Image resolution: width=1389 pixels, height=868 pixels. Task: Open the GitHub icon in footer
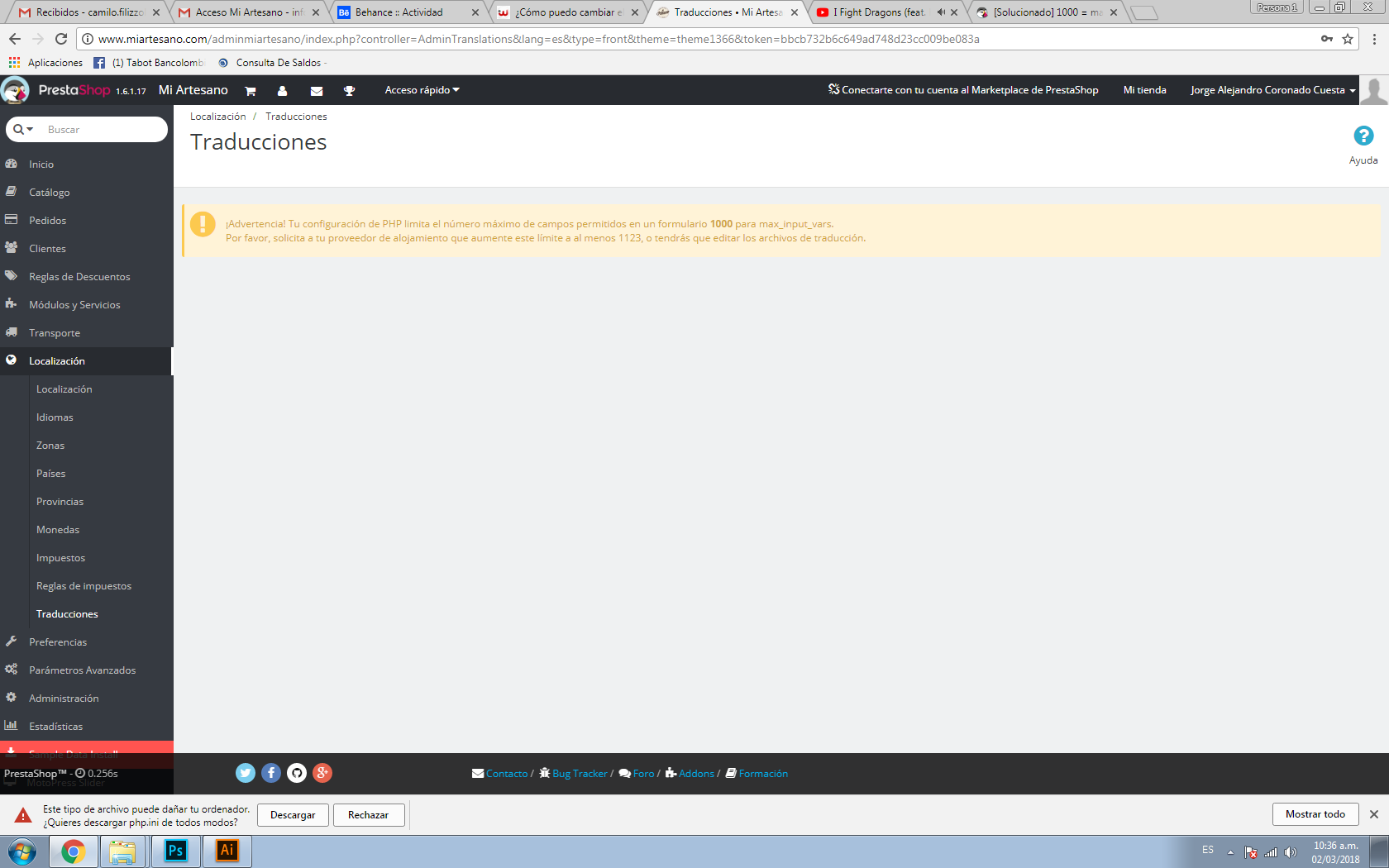click(297, 773)
